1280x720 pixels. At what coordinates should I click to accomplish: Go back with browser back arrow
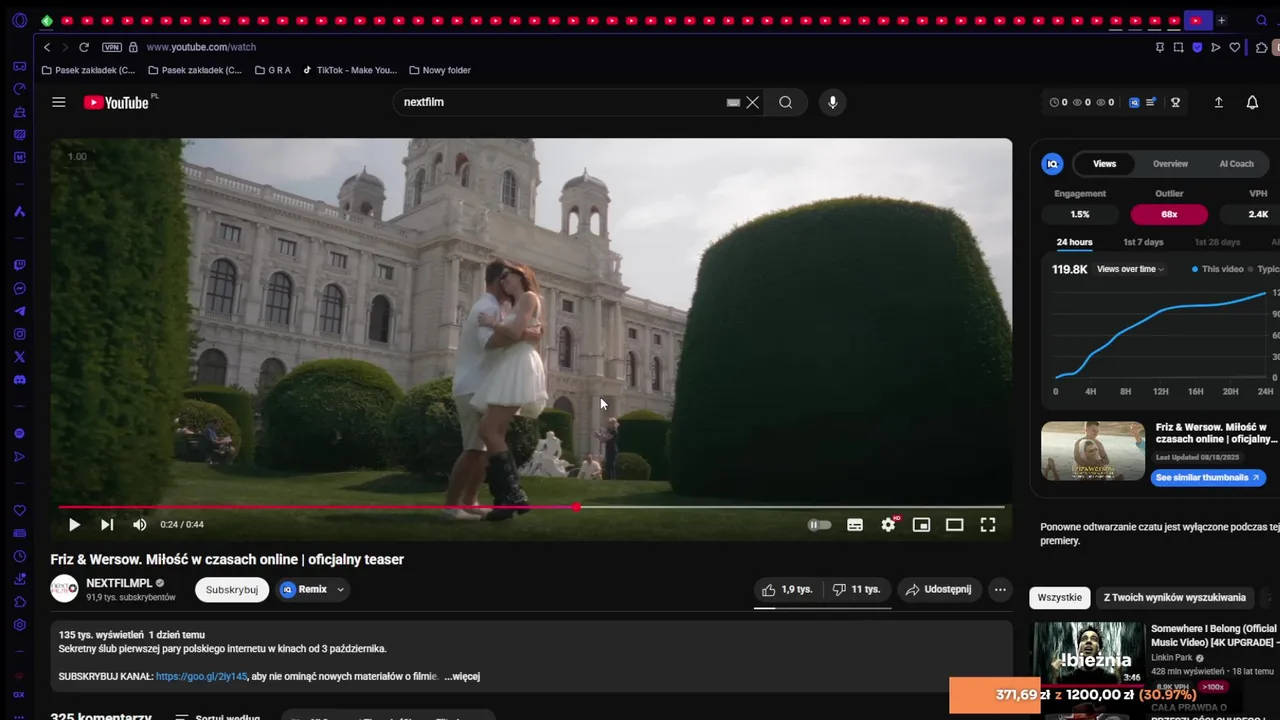pyautogui.click(x=47, y=47)
